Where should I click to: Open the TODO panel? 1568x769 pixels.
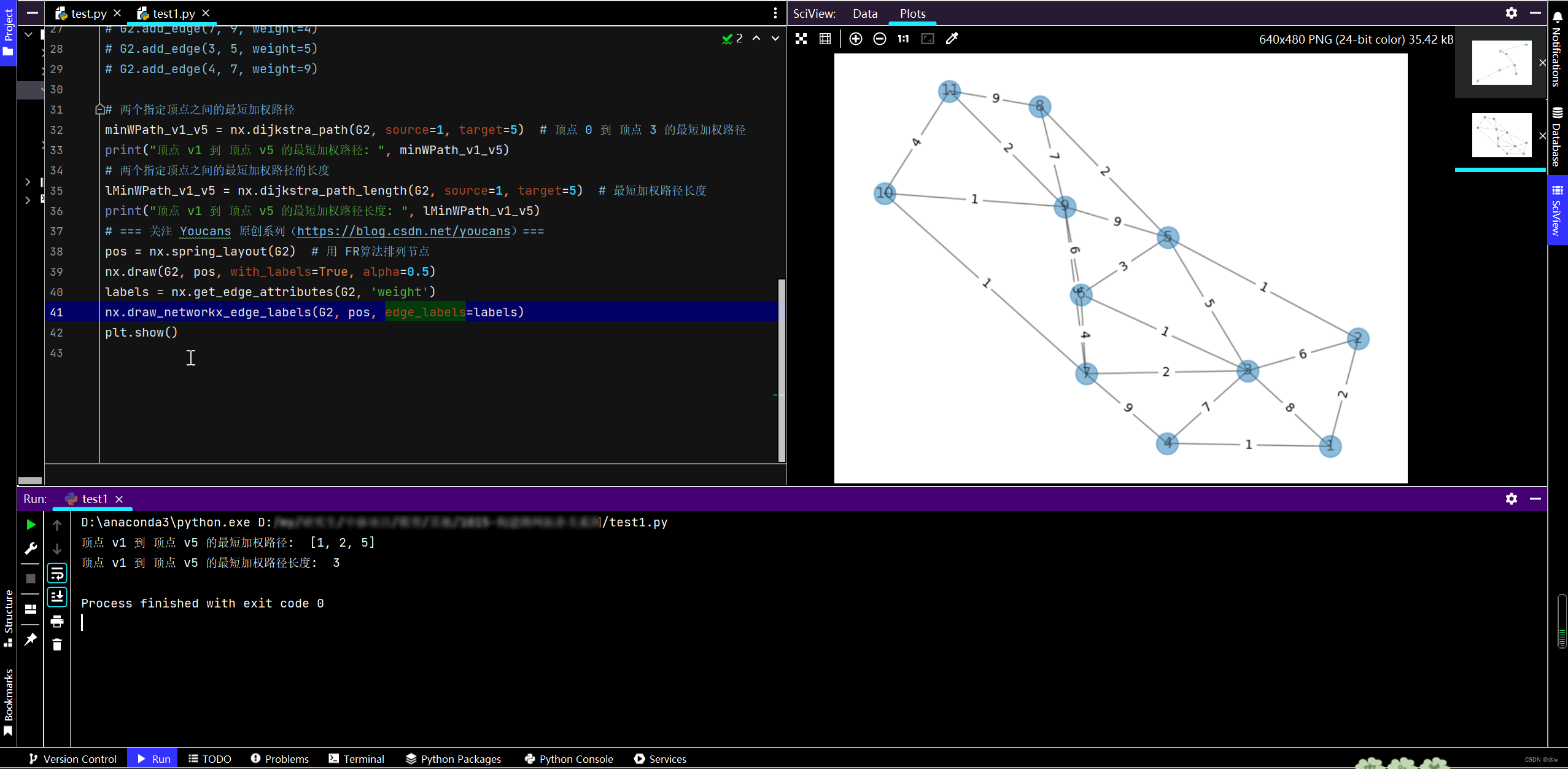click(209, 759)
